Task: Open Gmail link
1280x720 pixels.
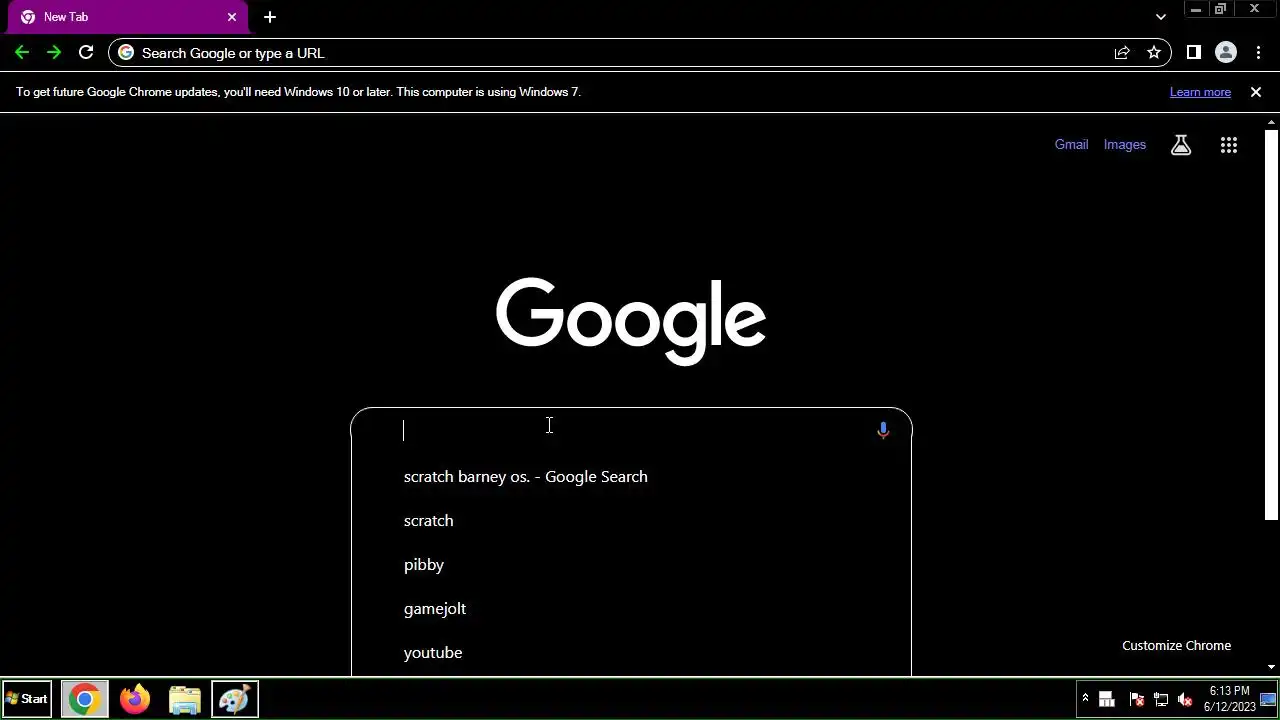Action: pyautogui.click(x=1071, y=145)
